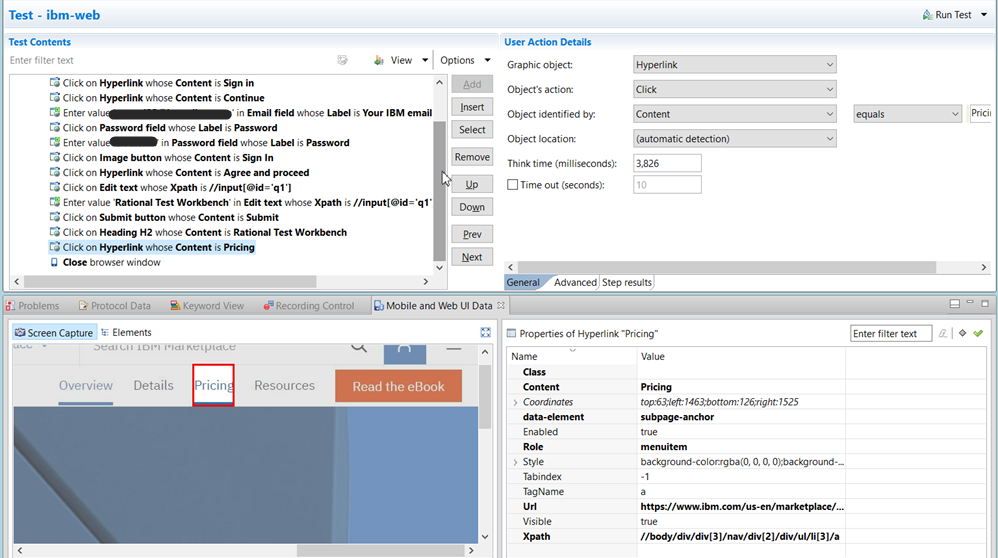The height and width of the screenshot is (558, 998).
Task: Click the green checkmark icon in Properties toolbar
Action: [978, 333]
